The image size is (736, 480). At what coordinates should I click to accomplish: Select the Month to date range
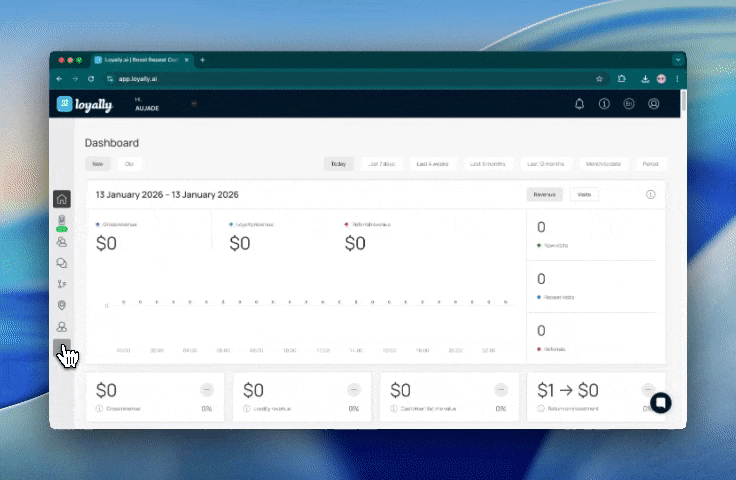[603, 164]
